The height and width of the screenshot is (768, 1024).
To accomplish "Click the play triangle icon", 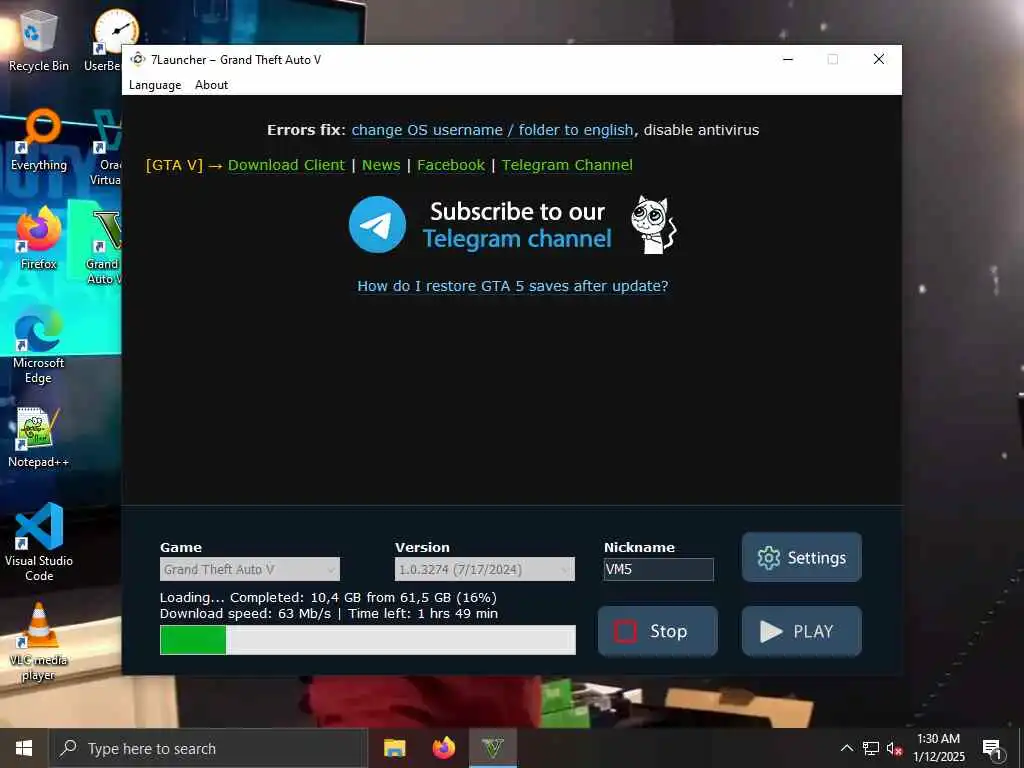I will pyautogui.click(x=771, y=632).
